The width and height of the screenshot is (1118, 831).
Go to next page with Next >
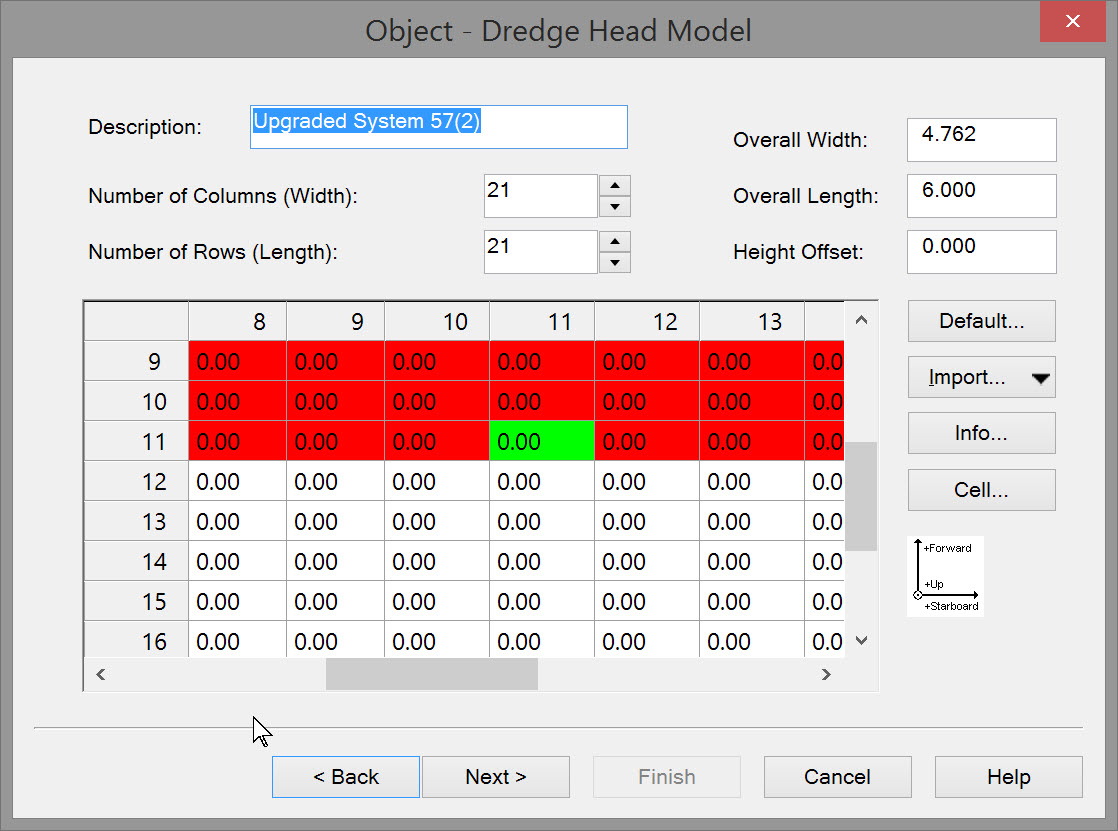[x=496, y=777]
